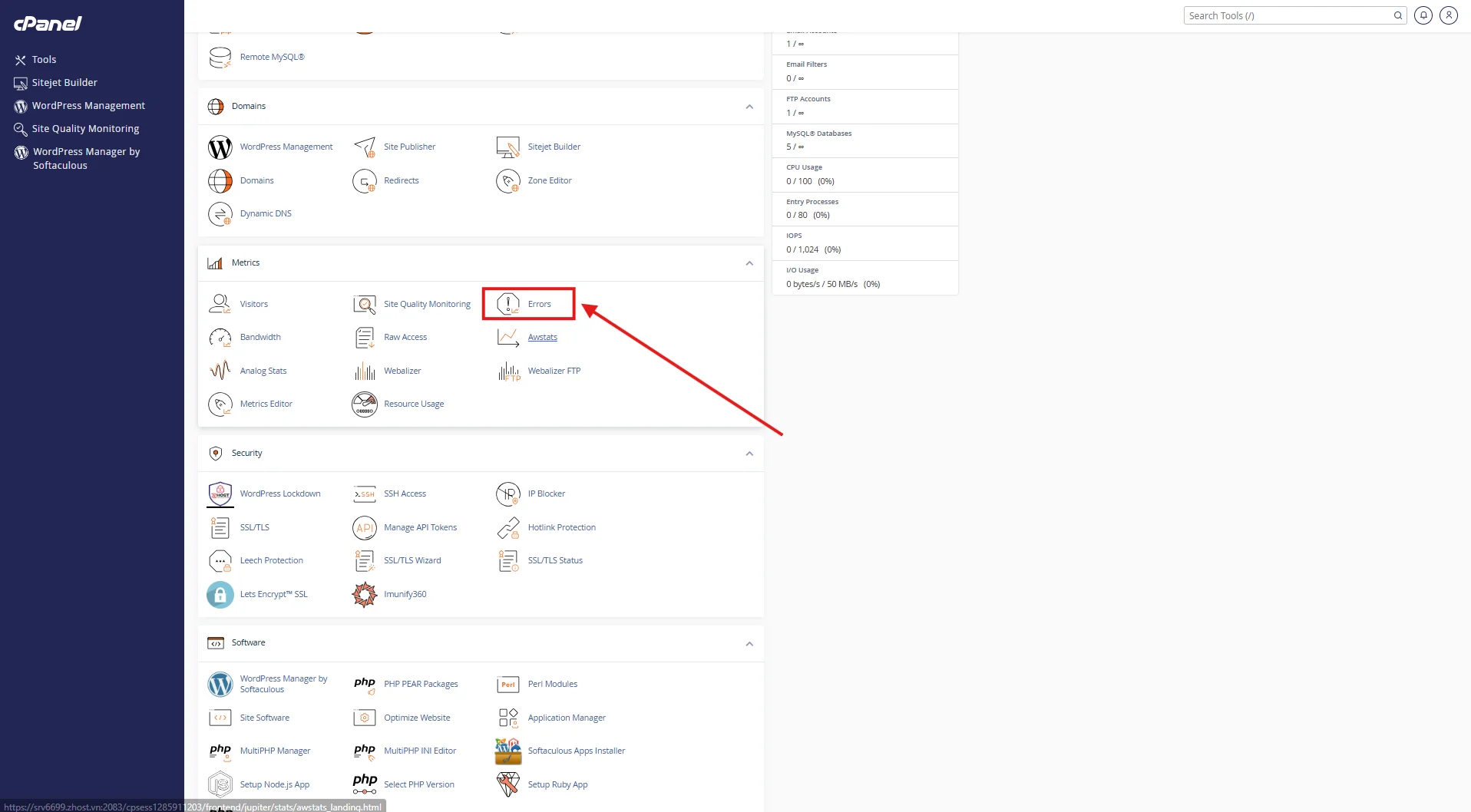The height and width of the screenshot is (812, 1471).
Task: Click the SSH Access icon
Action: point(365,493)
